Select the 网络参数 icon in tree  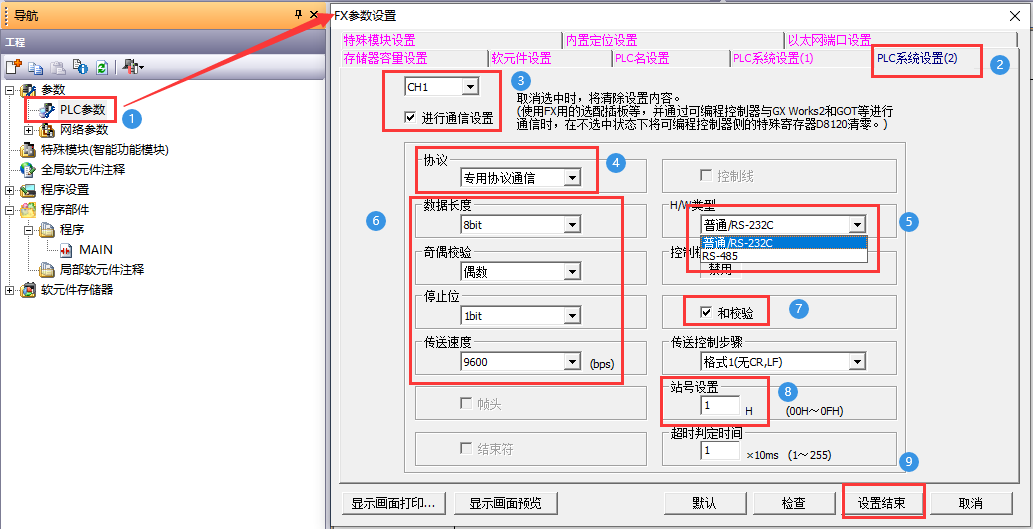[49, 130]
